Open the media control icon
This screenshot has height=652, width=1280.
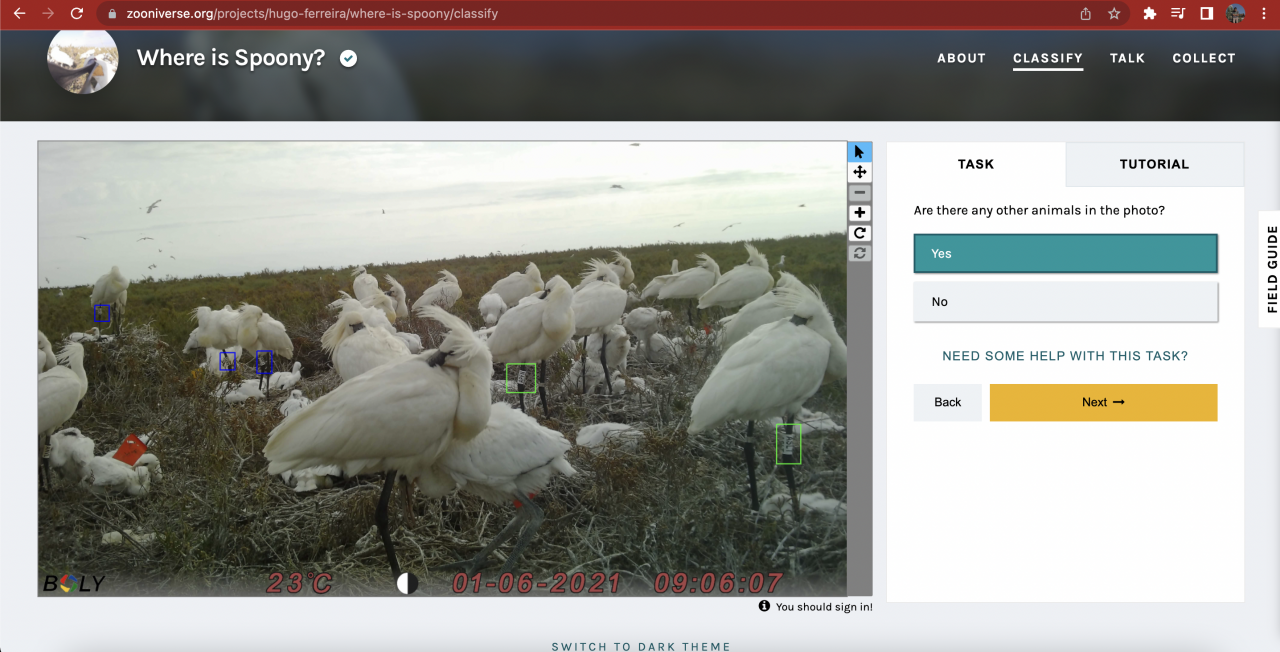(1178, 14)
